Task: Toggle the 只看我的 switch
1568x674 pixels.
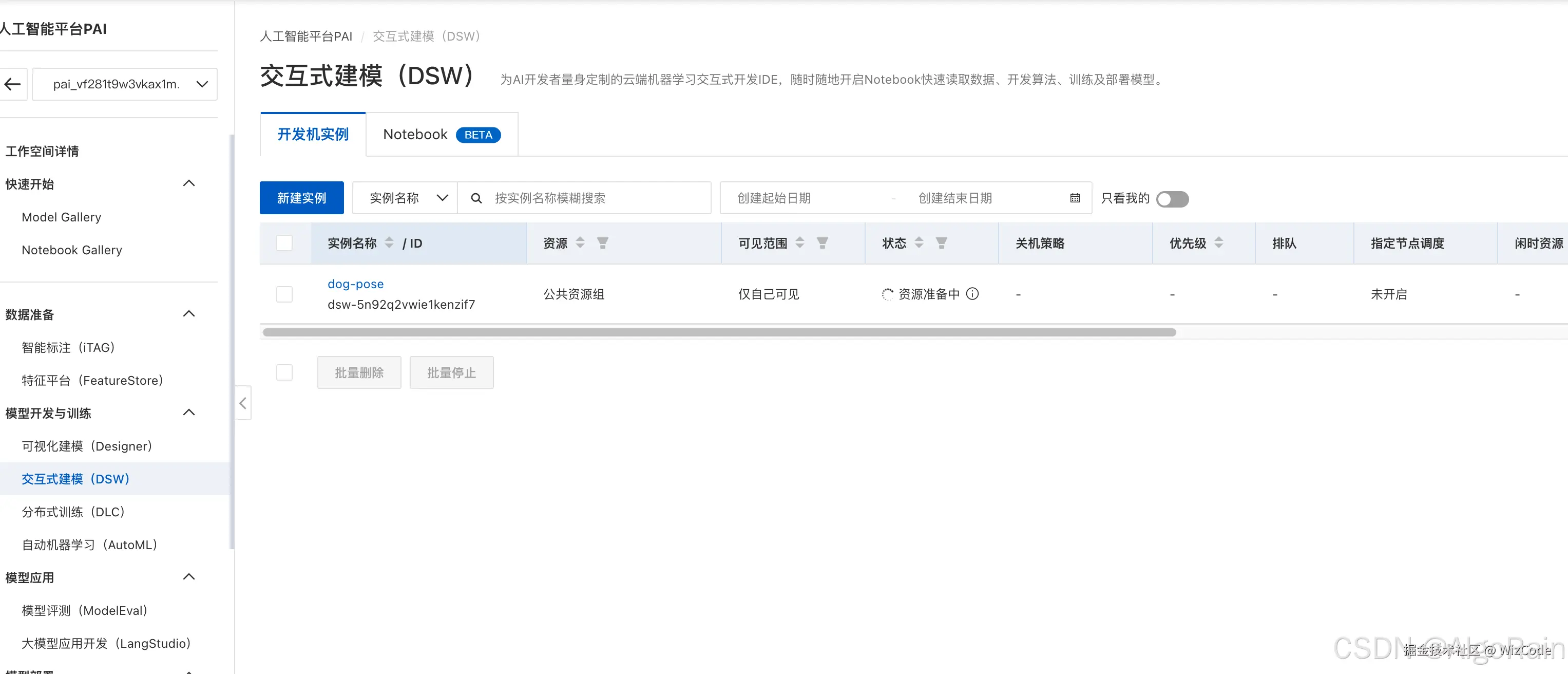Action: (x=1172, y=199)
